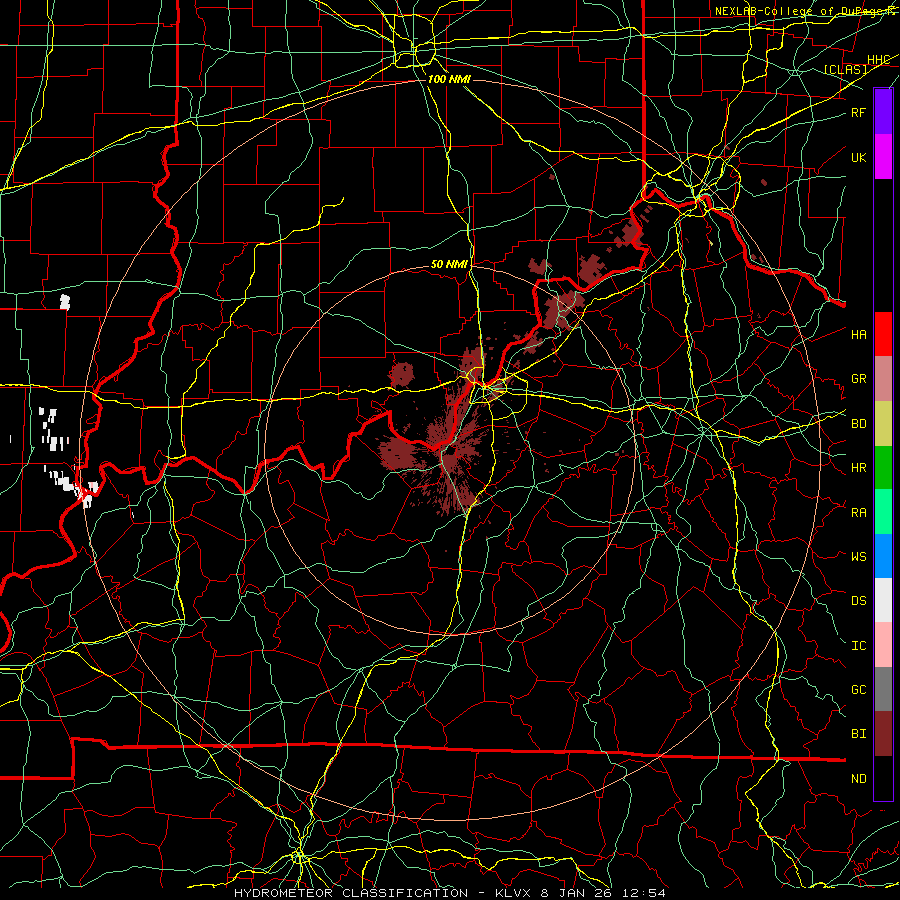
Task: Click the WS legend label
Action: point(859,557)
